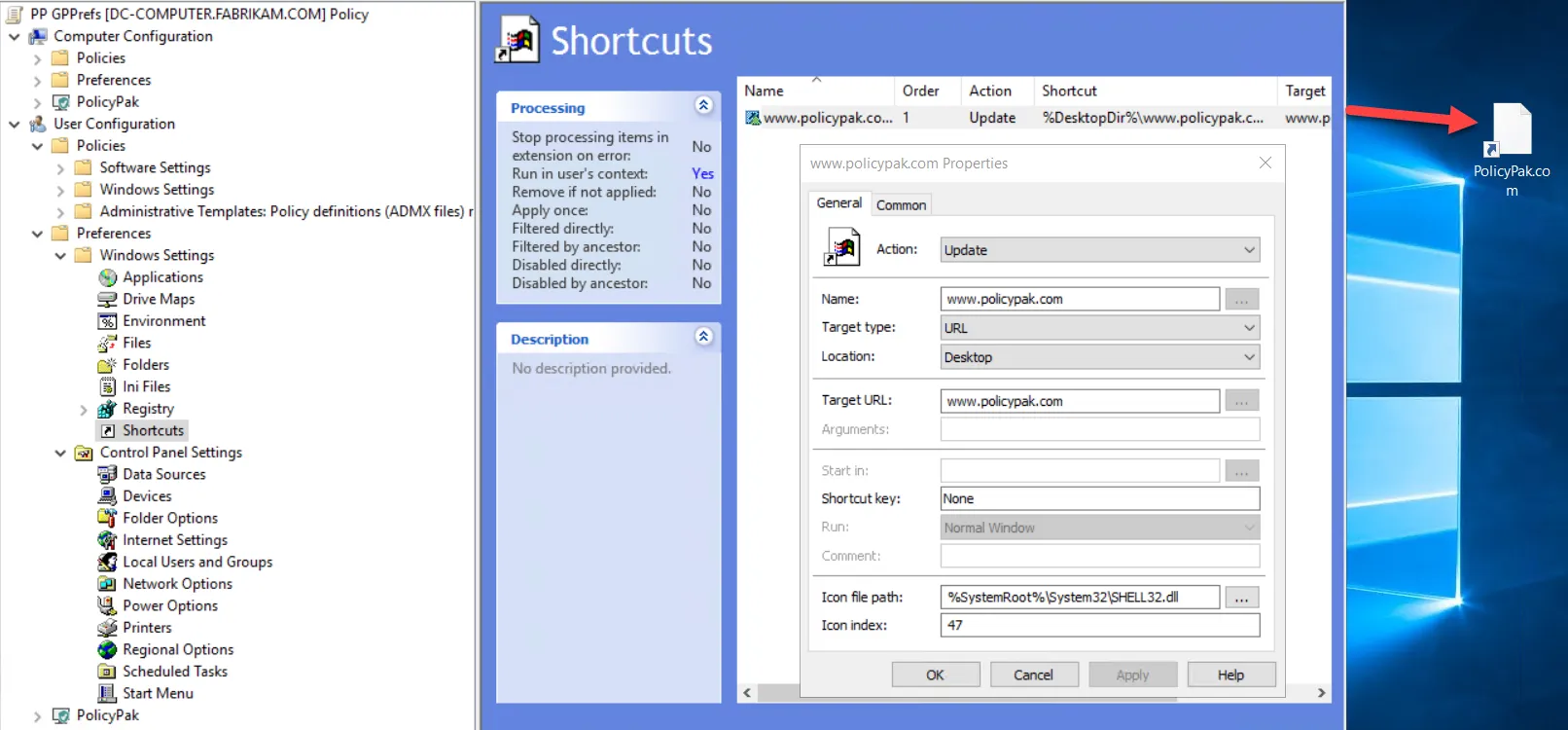Click the Data Sources icon

coord(107,474)
